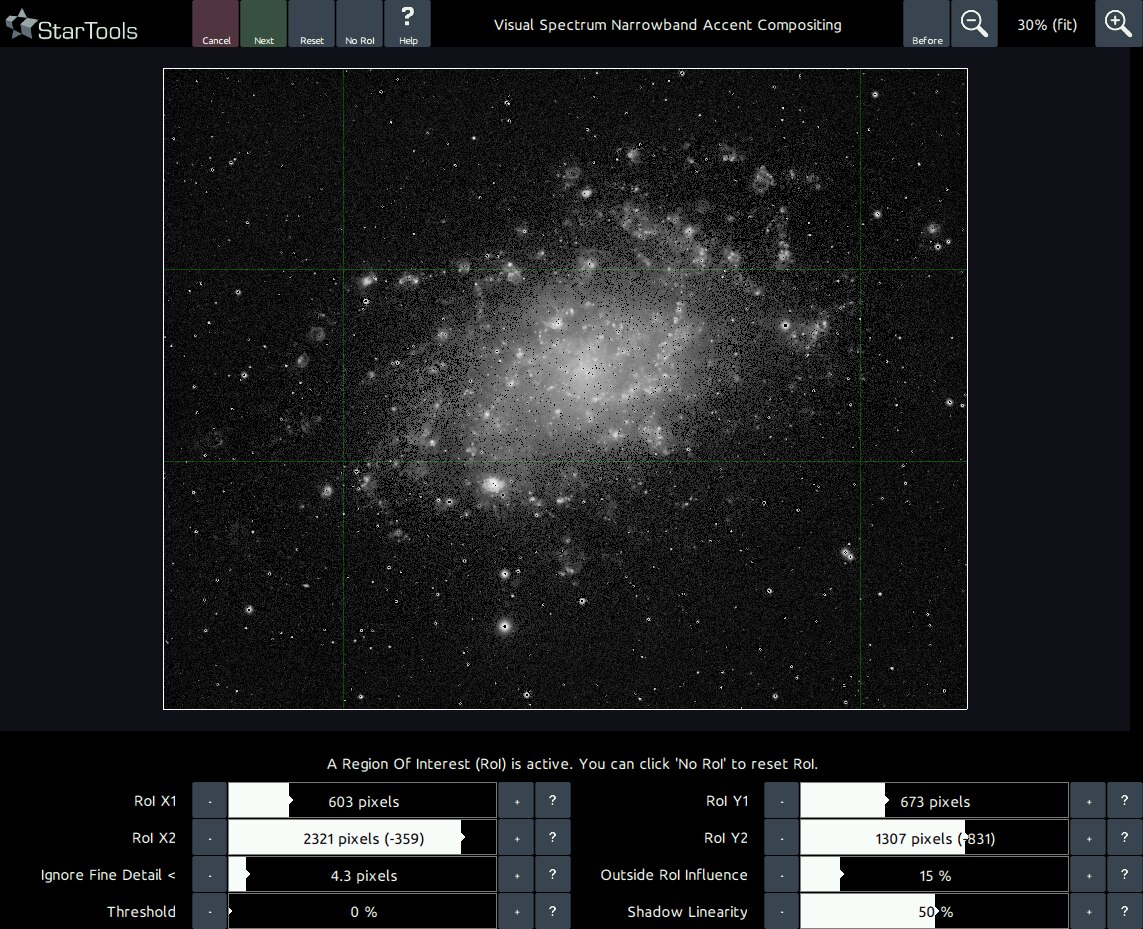The width and height of the screenshot is (1143, 929).
Task: Increase Ignore Fine Detail value
Action: click(516, 875)
